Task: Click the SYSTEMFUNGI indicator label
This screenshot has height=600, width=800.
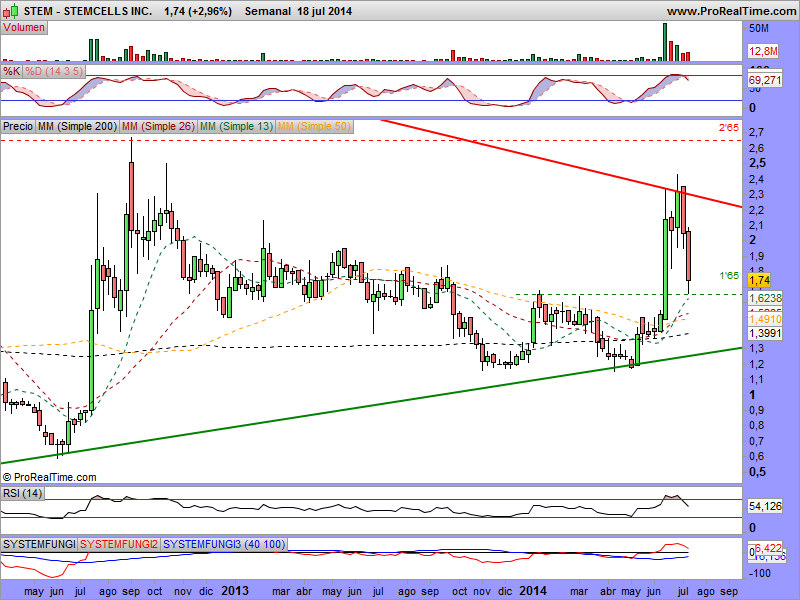Action: [x=39, y=544]
